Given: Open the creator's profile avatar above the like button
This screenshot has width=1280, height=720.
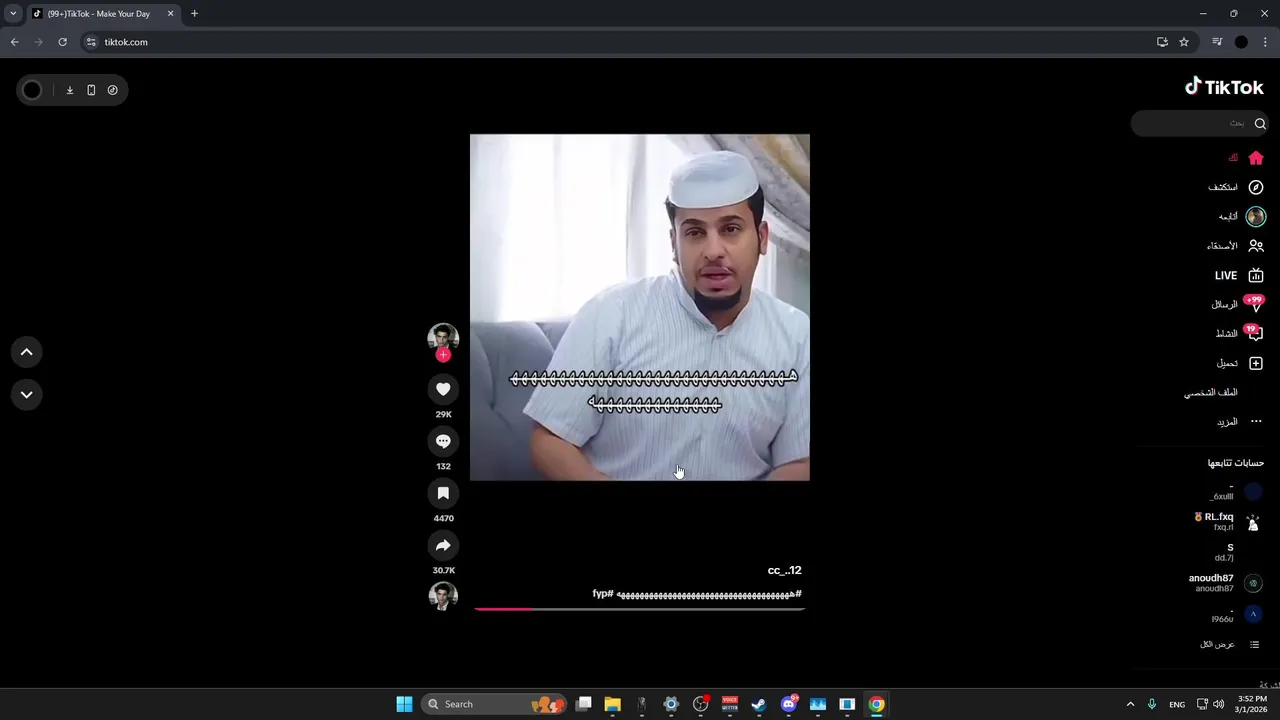Looking at the screenshot, I should click(443, 337).
